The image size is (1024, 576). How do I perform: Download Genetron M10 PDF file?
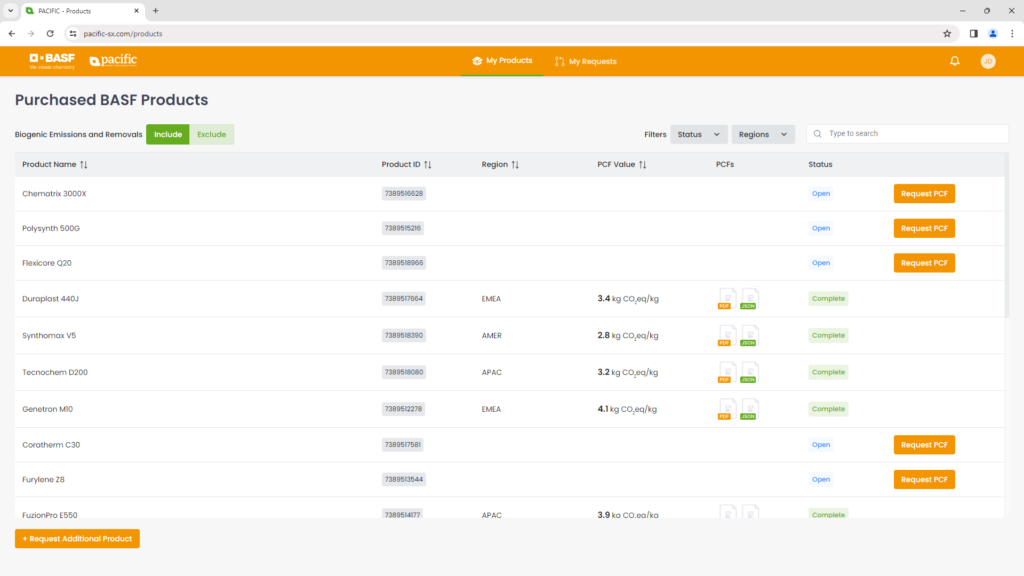point(727,409)
